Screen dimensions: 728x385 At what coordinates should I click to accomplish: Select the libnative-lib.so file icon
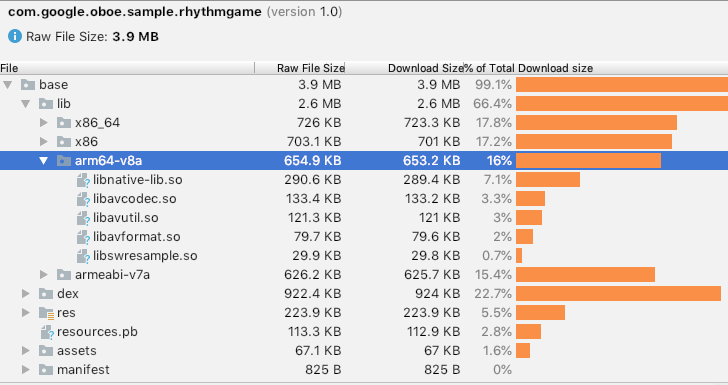tap(83, 180)
